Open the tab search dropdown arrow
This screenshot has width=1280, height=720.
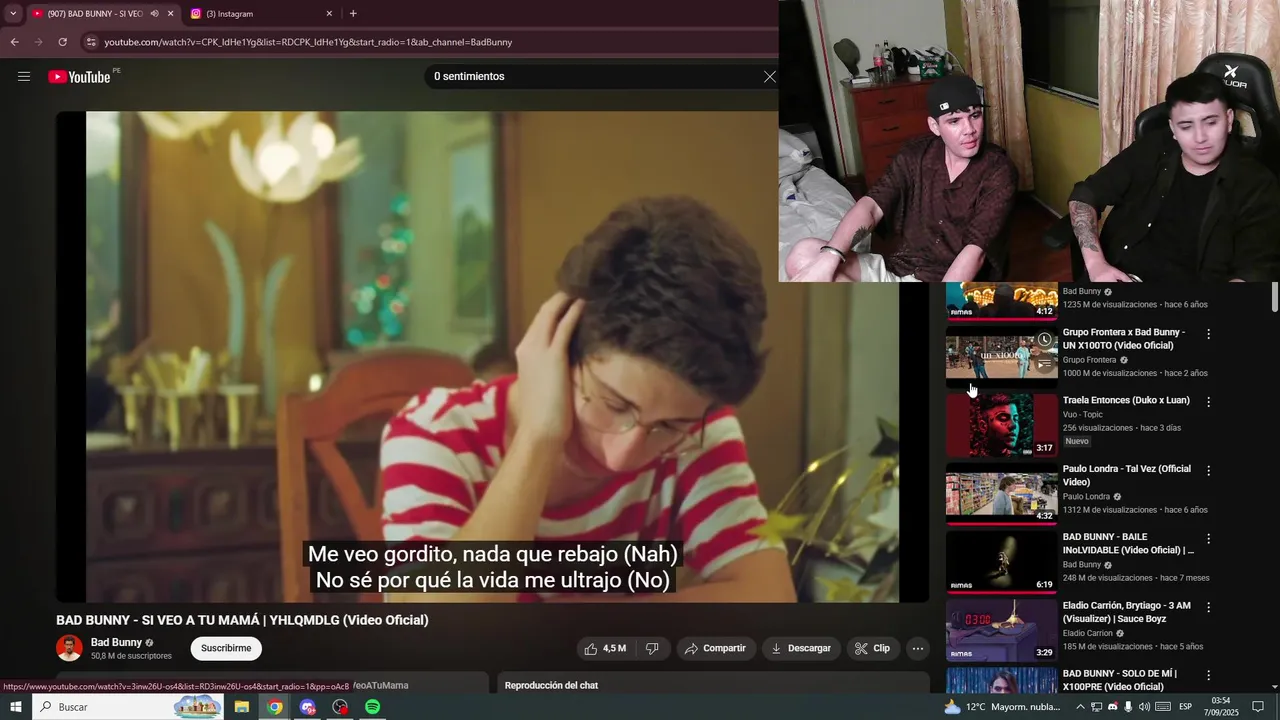click(13, 13)
